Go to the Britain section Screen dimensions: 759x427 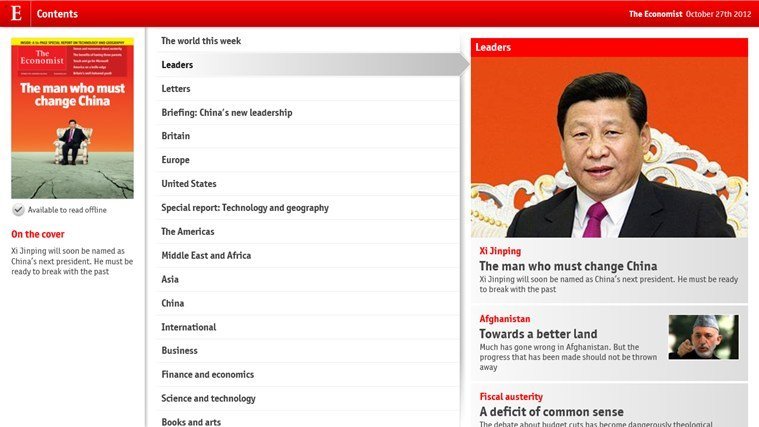pos(308,136)
